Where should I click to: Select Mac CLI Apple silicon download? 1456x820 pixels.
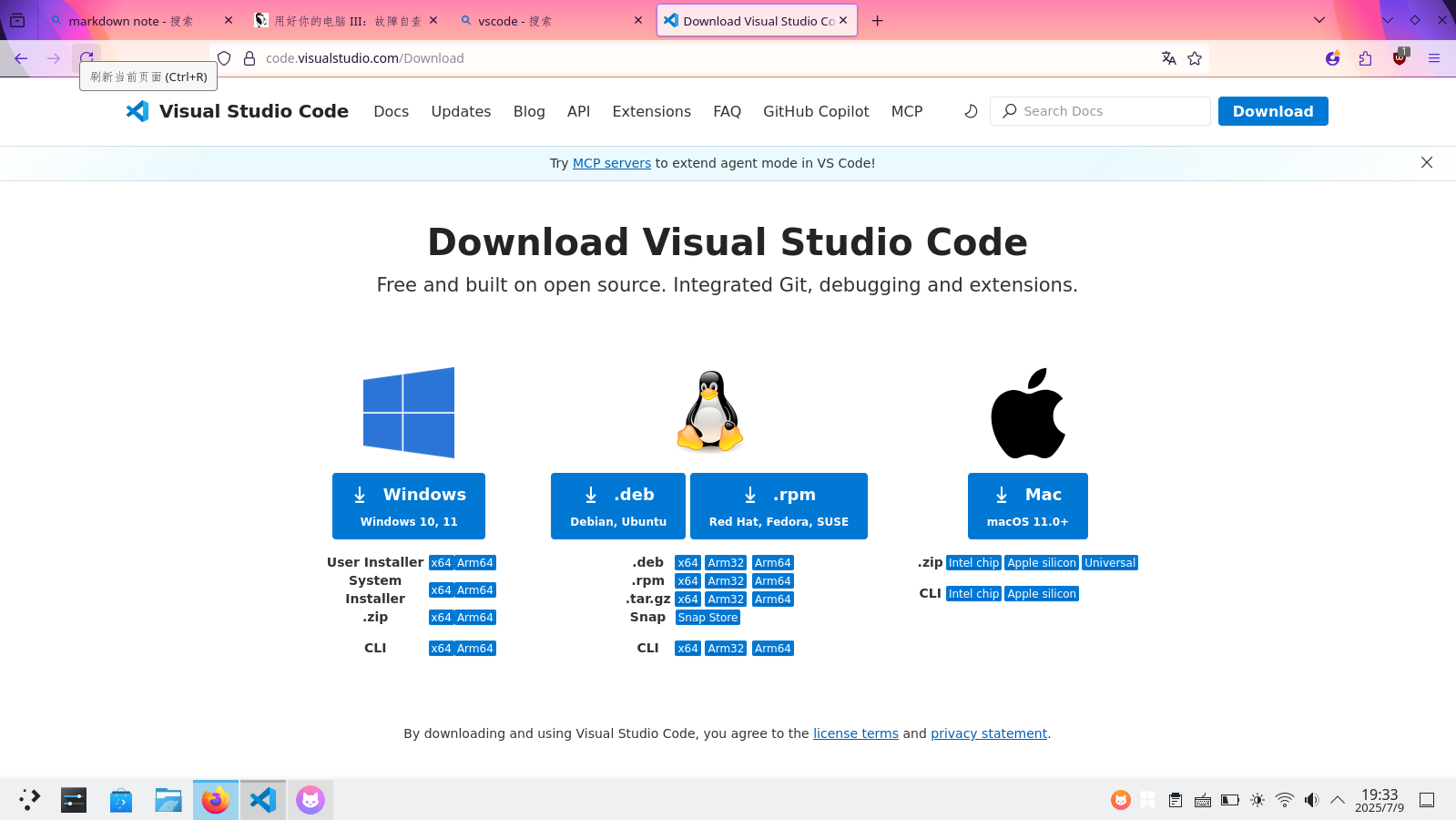(1042, 594)
